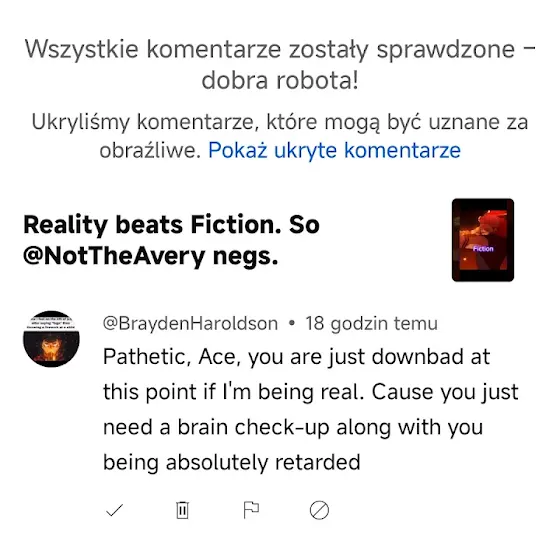Select the comment text starting with Pathetic, Ace
The image size is (560, 560).
(x=310, y=409)
